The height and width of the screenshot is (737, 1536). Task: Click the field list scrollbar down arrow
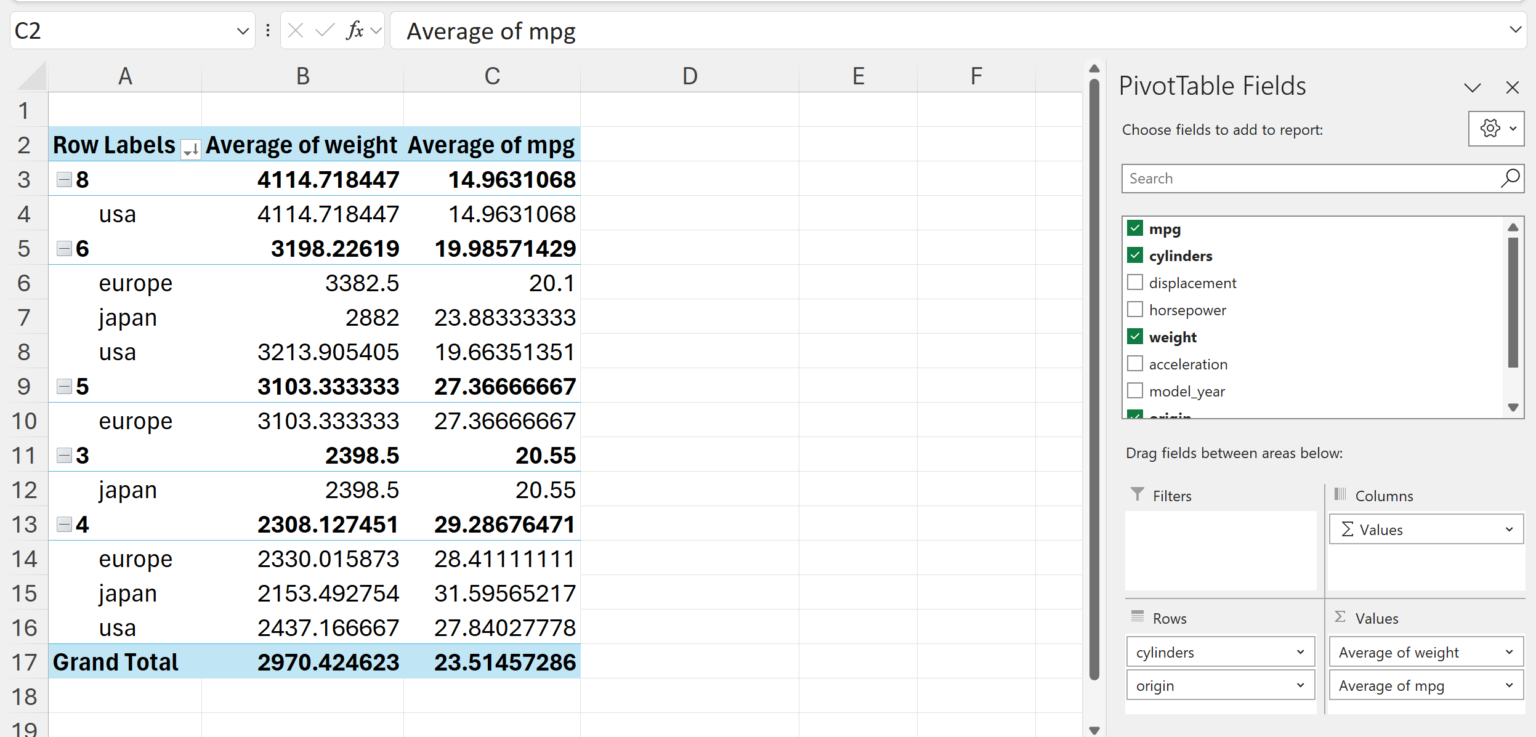click(1512, 407)
